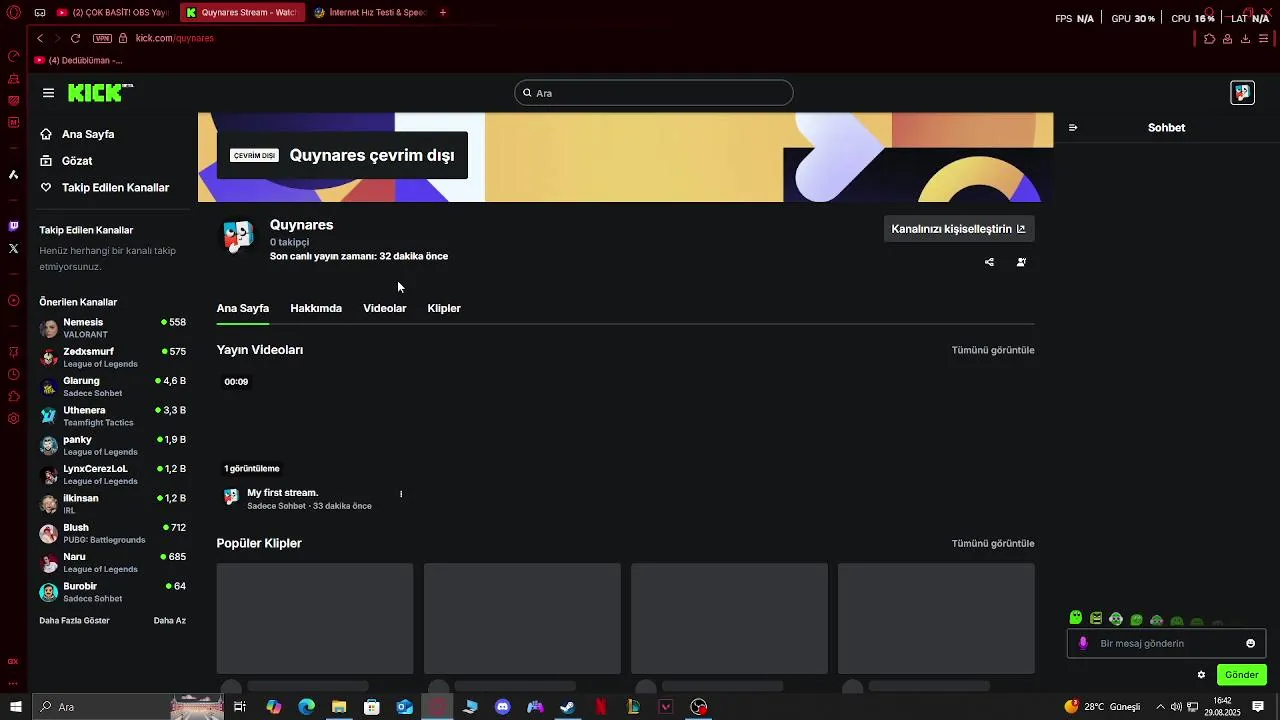Open browser downloads icon
This screenshot has width=1280, height=720.
pyautogui.click(x=1245, y=39)
